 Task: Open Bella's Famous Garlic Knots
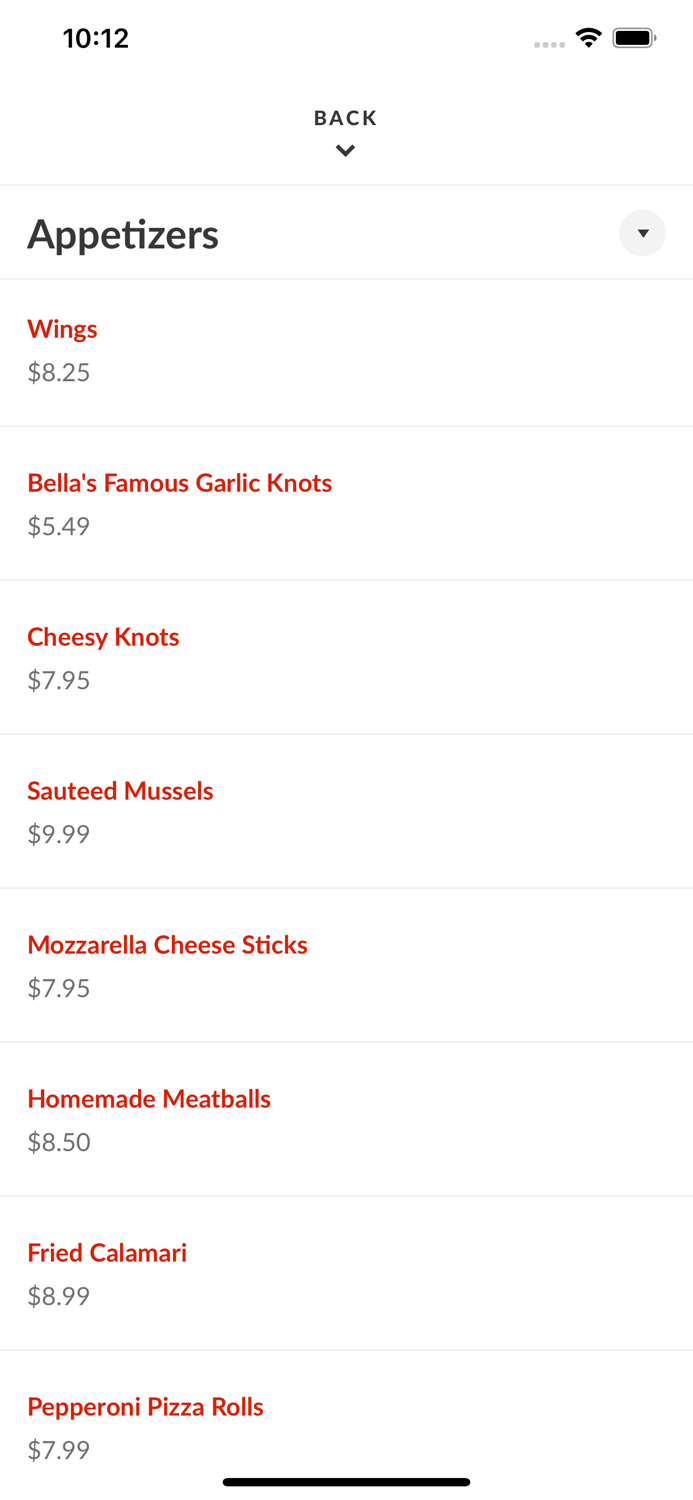click(x=180, y=483)
